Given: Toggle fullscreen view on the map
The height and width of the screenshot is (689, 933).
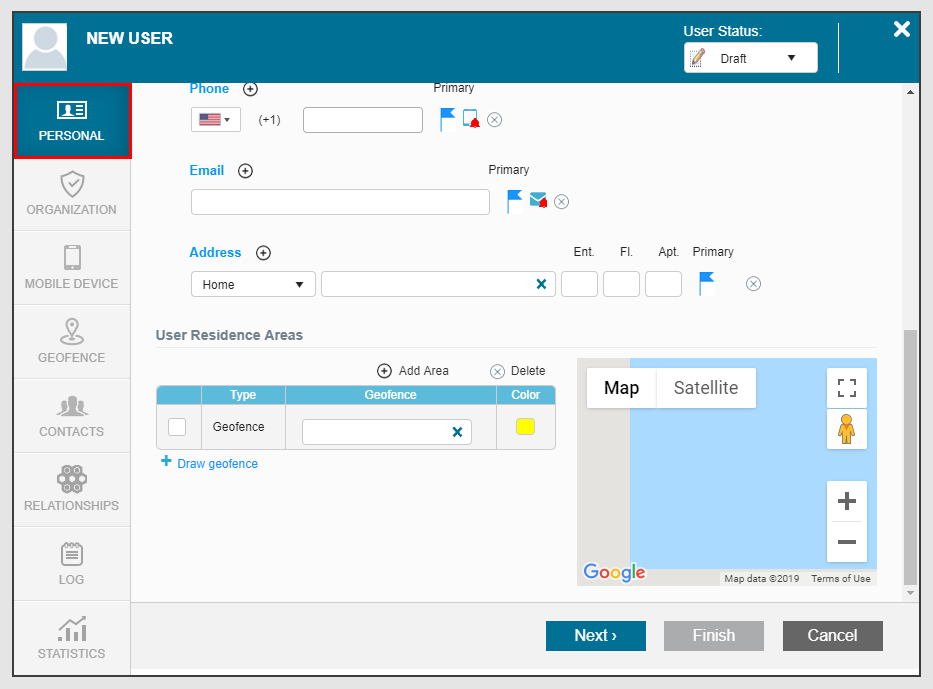Looking at the screenshot, I should click(846, 388).
